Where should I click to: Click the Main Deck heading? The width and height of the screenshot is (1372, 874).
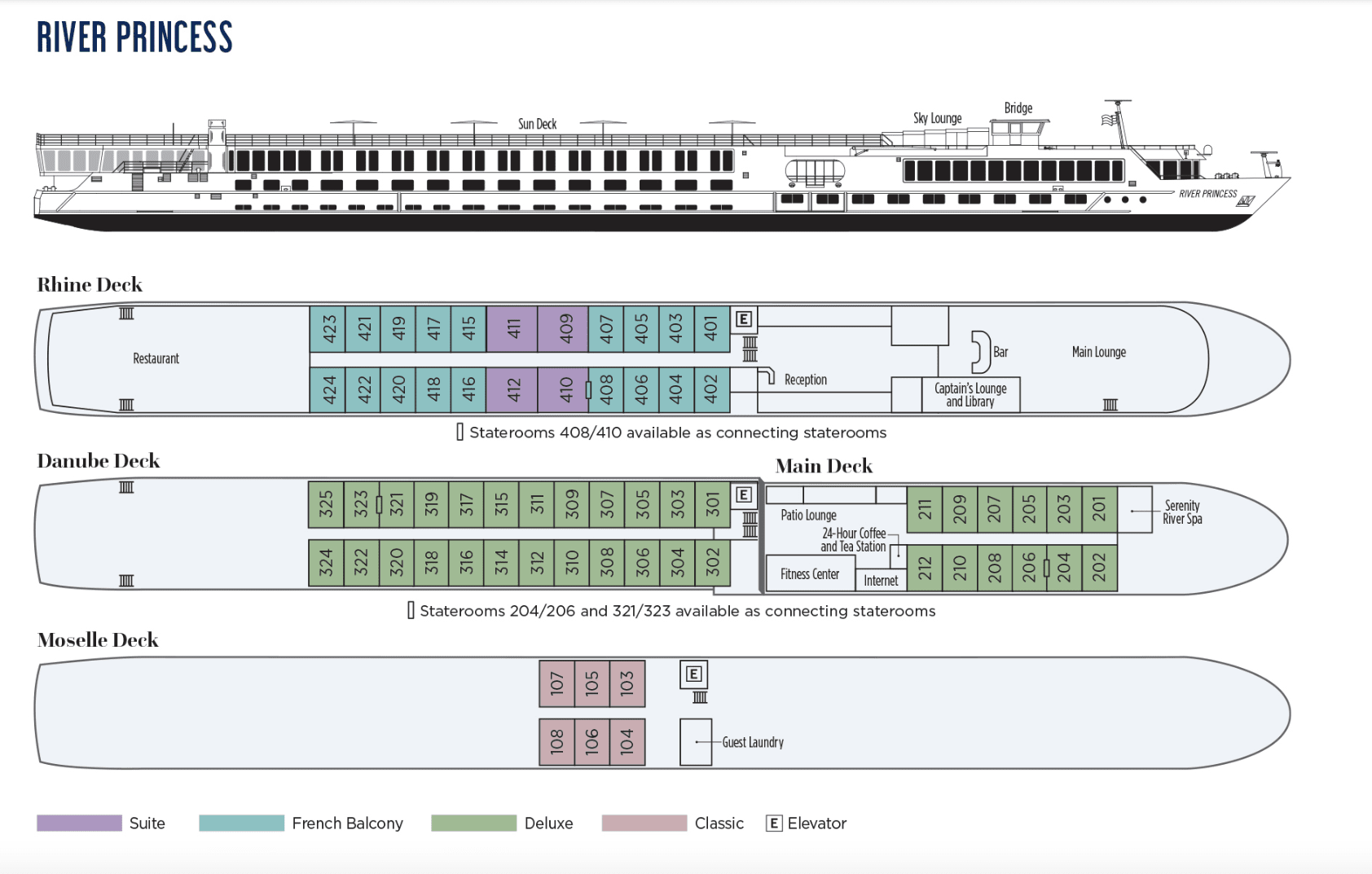tap(824, 466)
